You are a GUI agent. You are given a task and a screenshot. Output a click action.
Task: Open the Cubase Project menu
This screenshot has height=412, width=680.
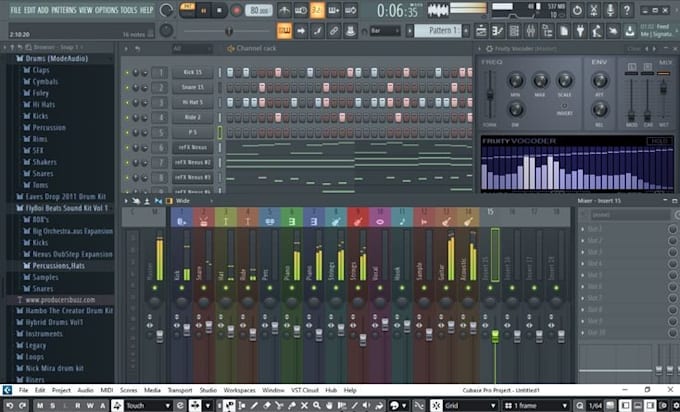coord(61,390)
